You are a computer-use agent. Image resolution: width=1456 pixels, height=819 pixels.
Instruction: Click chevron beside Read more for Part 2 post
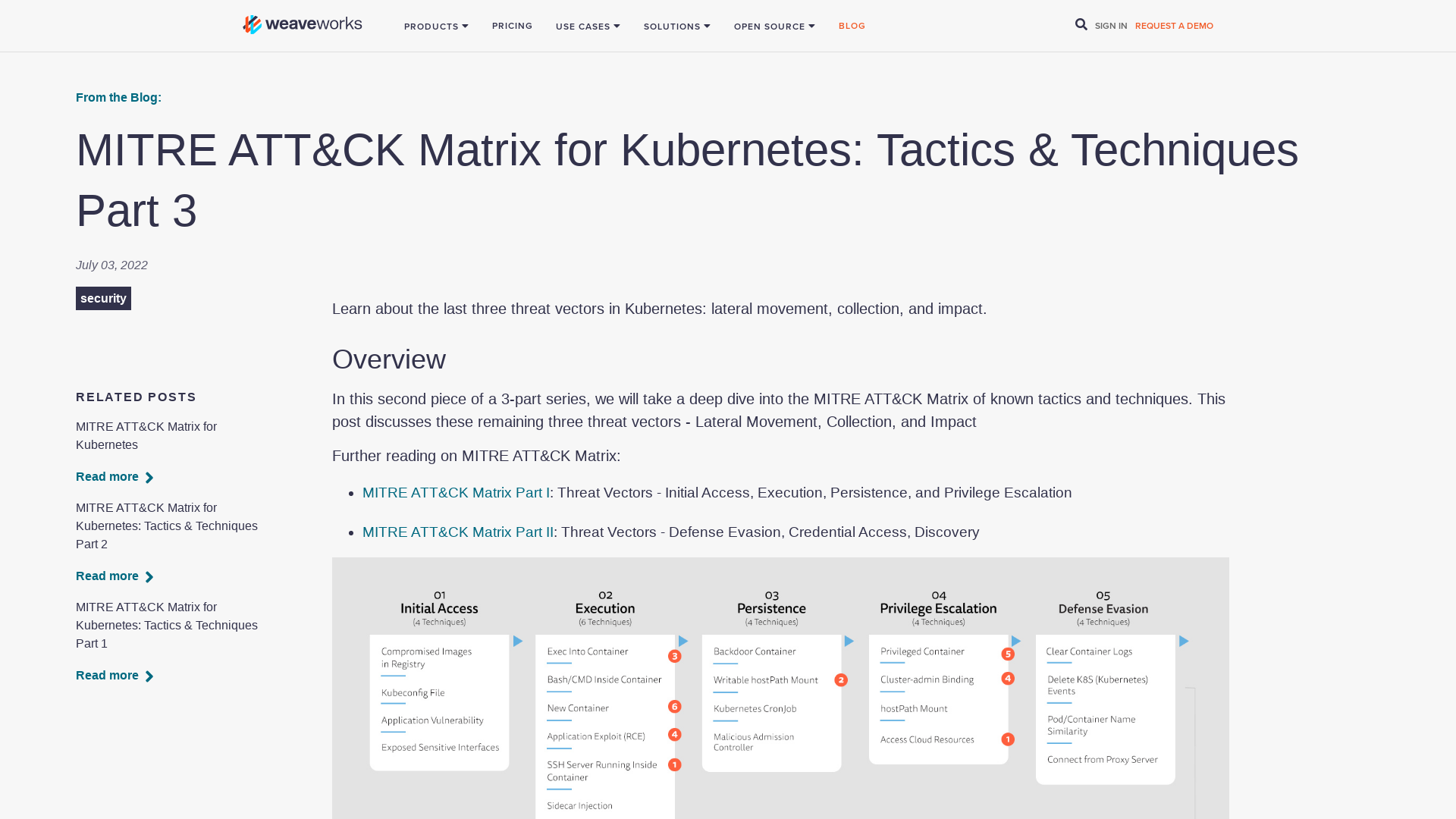tap(149, 576)
